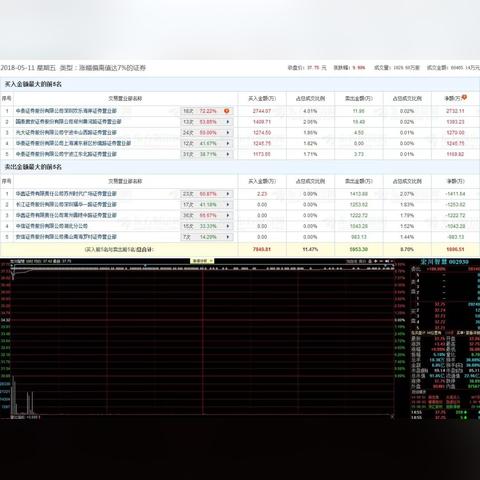The width and height of the screenshot is (480, 480).
Task: Click the 买入金额最大的前5名 section header
Action: [33, 84]
